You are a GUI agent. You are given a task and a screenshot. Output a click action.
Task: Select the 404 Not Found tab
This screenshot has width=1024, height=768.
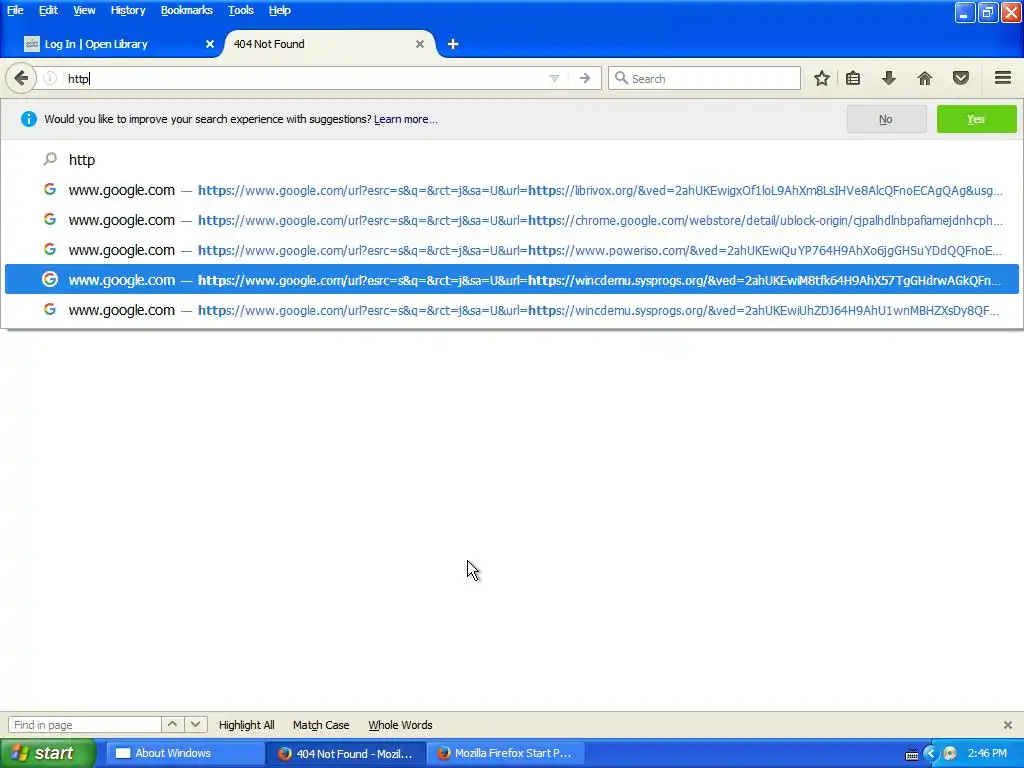[x=329, y=44]
